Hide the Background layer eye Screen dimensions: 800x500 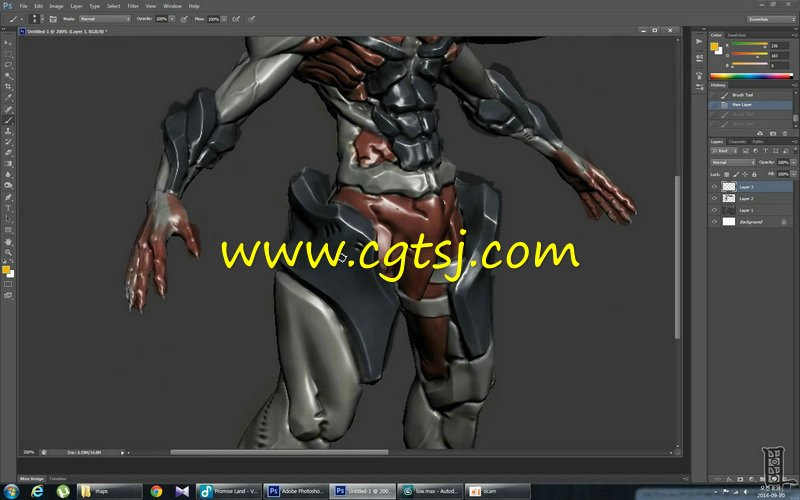point(714,222)
